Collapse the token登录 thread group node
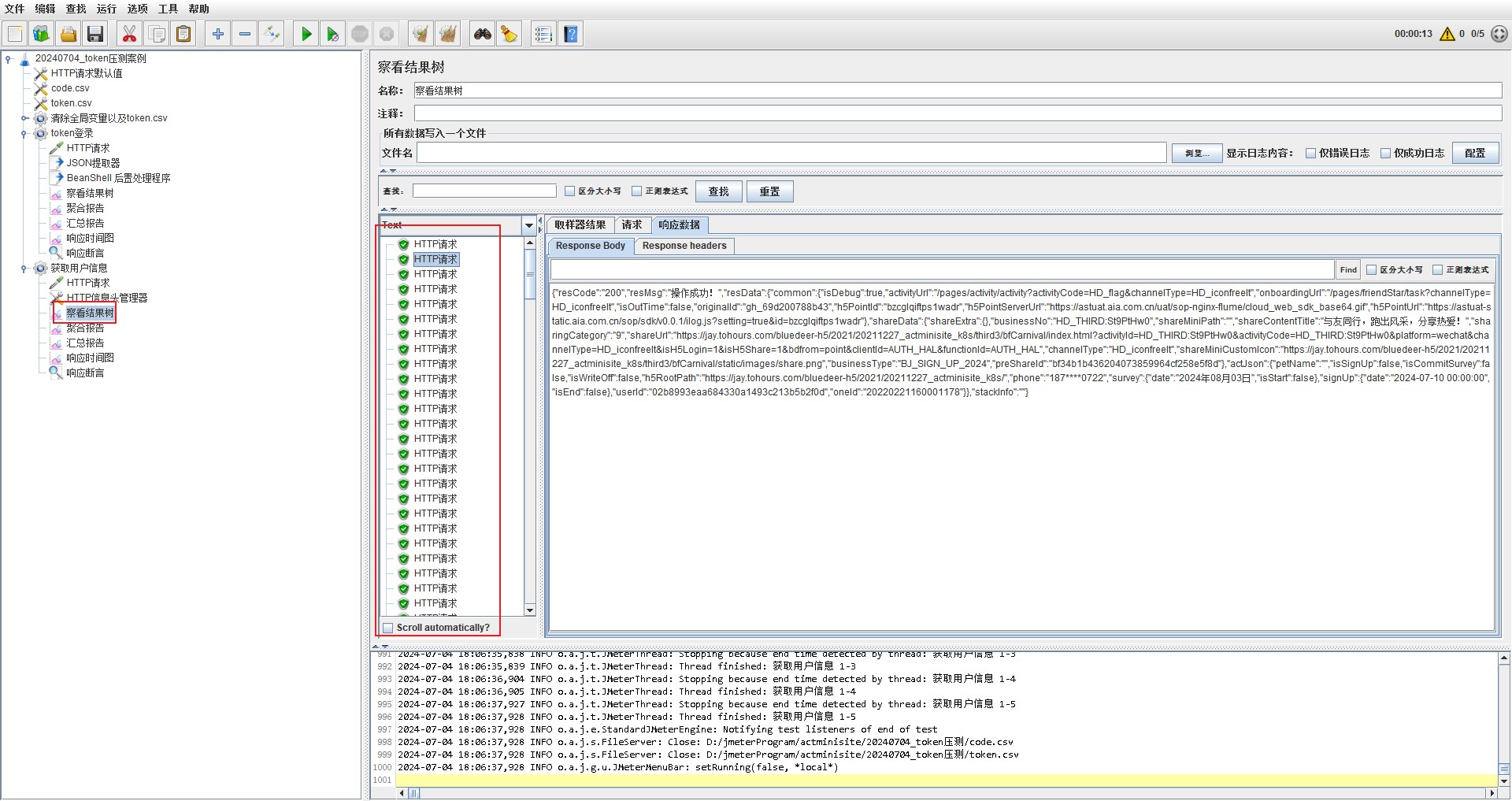The image size is (1512, 801). click(24, 134)
